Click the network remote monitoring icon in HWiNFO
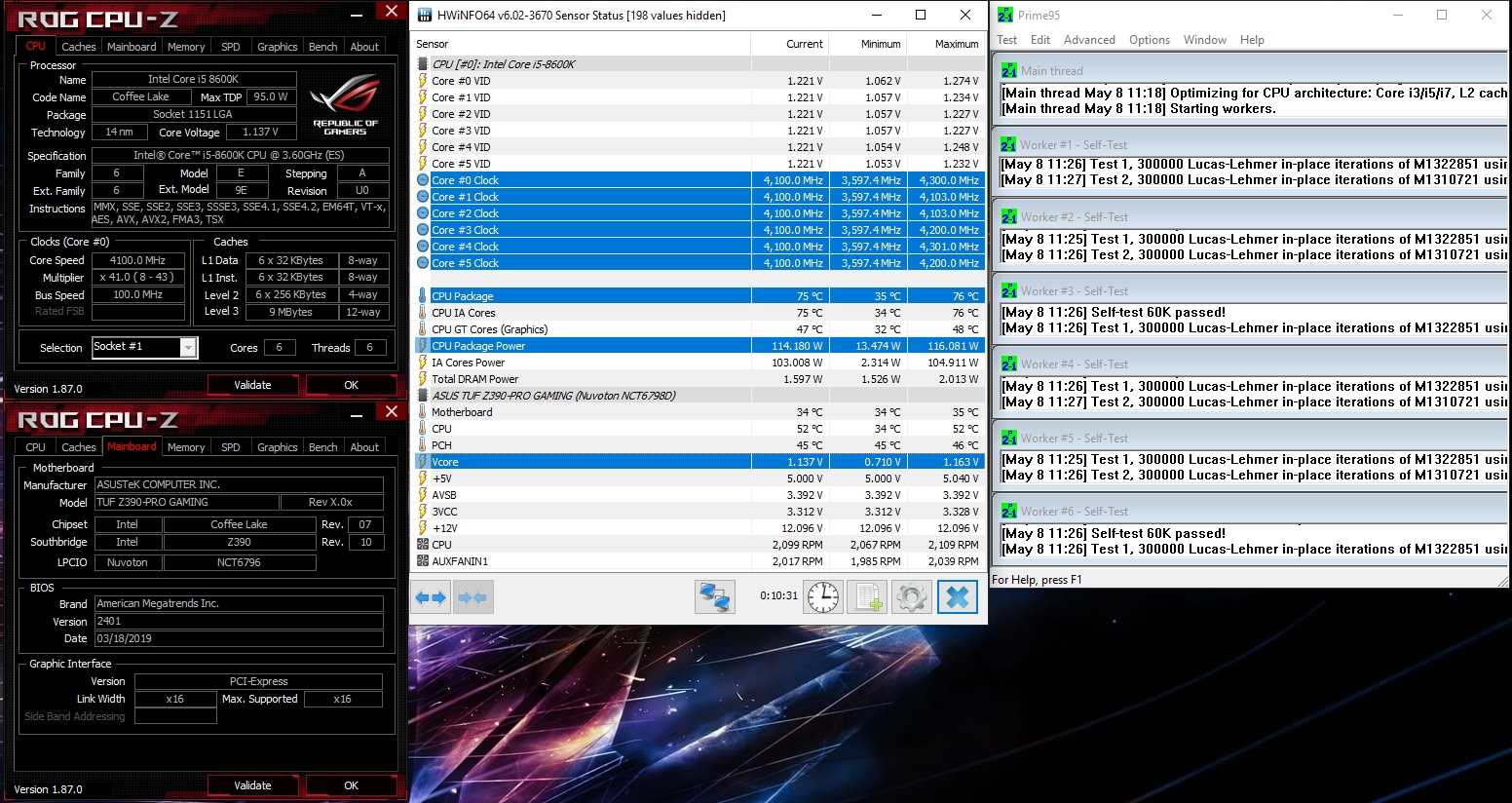Image resolution: width=1512 pixels, height=803 pixels. pos(714,597)
